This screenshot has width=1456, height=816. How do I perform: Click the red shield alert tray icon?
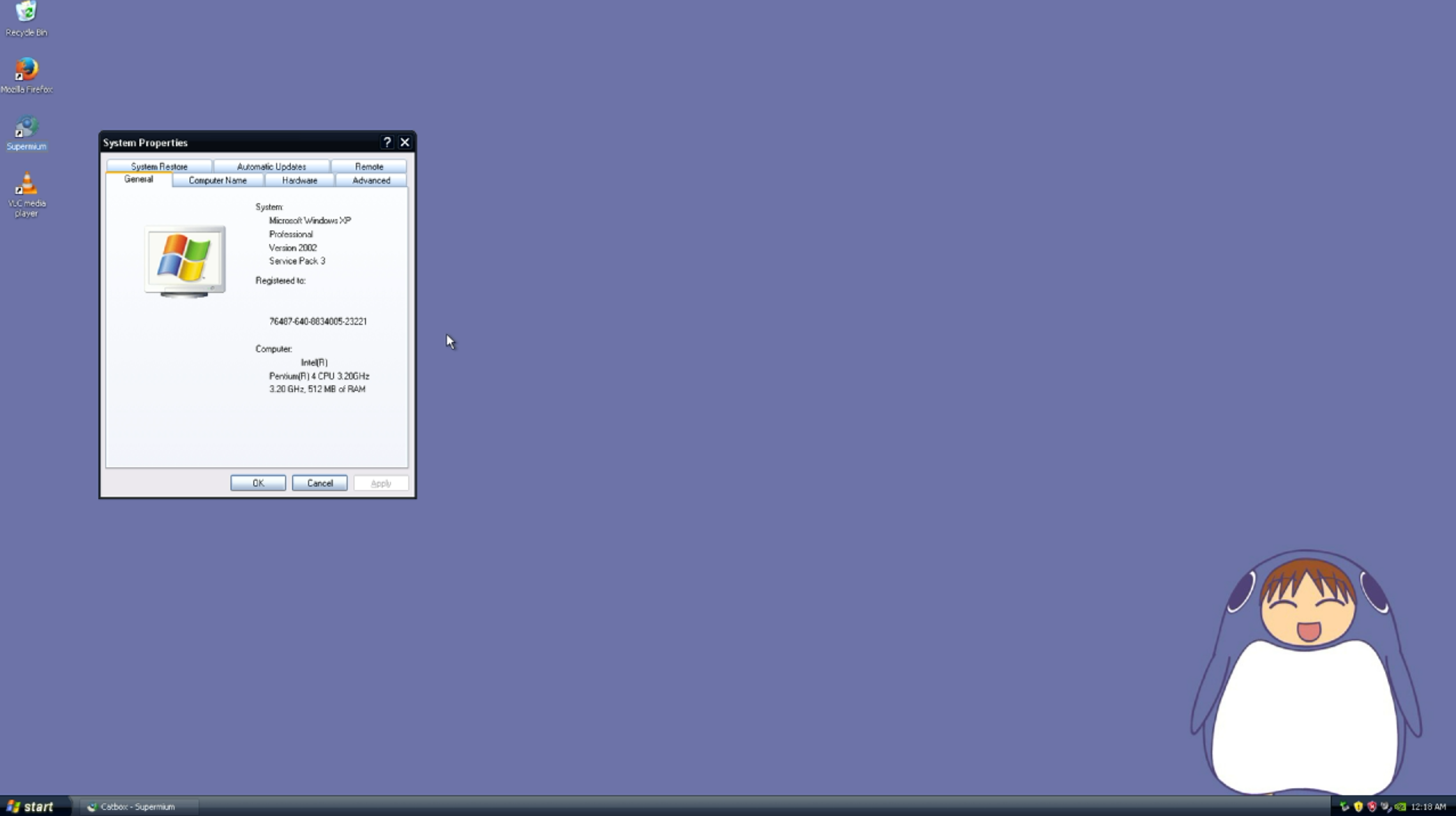click(x=1372, y=806)
